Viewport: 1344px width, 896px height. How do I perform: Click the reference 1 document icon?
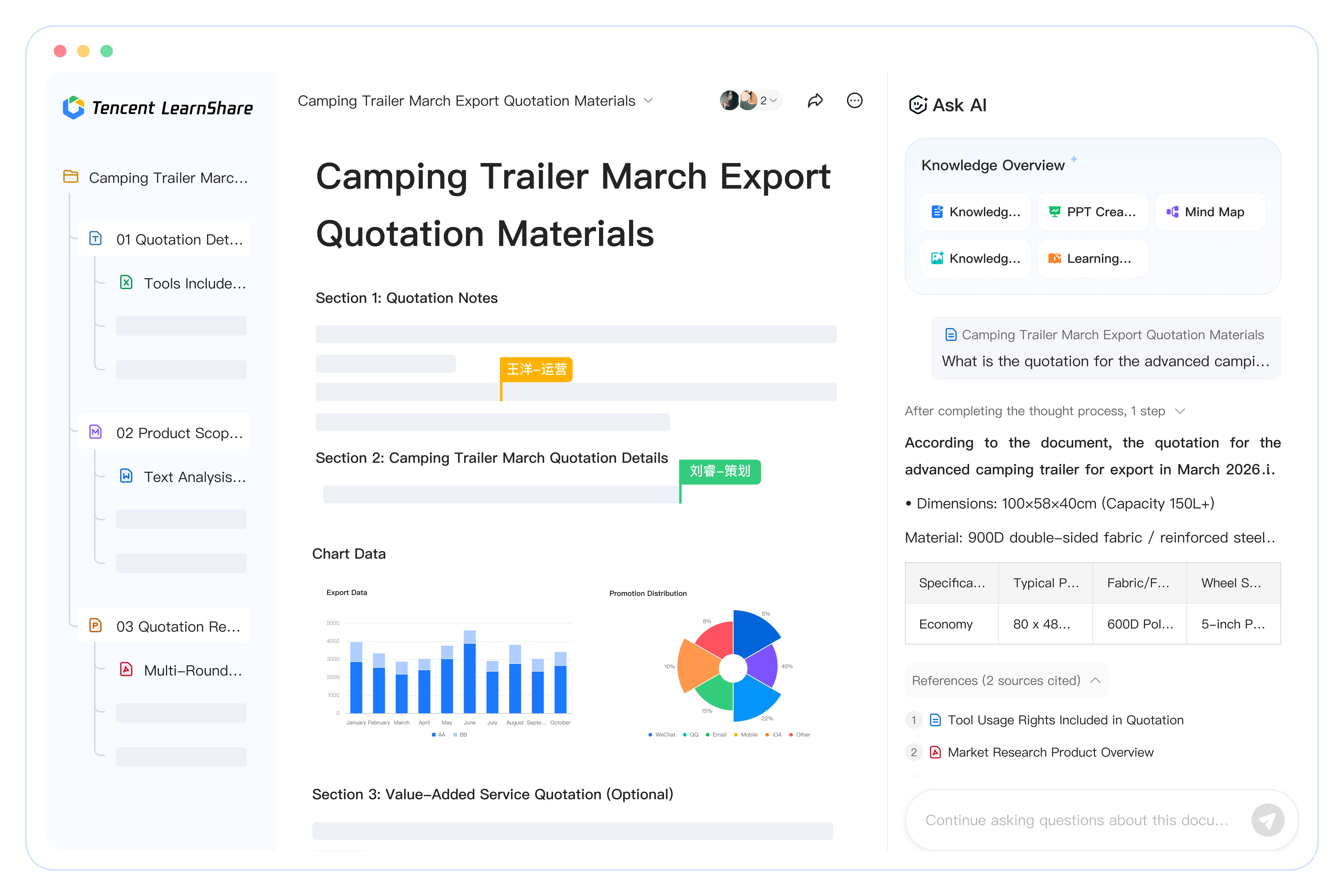[x=935, y=720]
